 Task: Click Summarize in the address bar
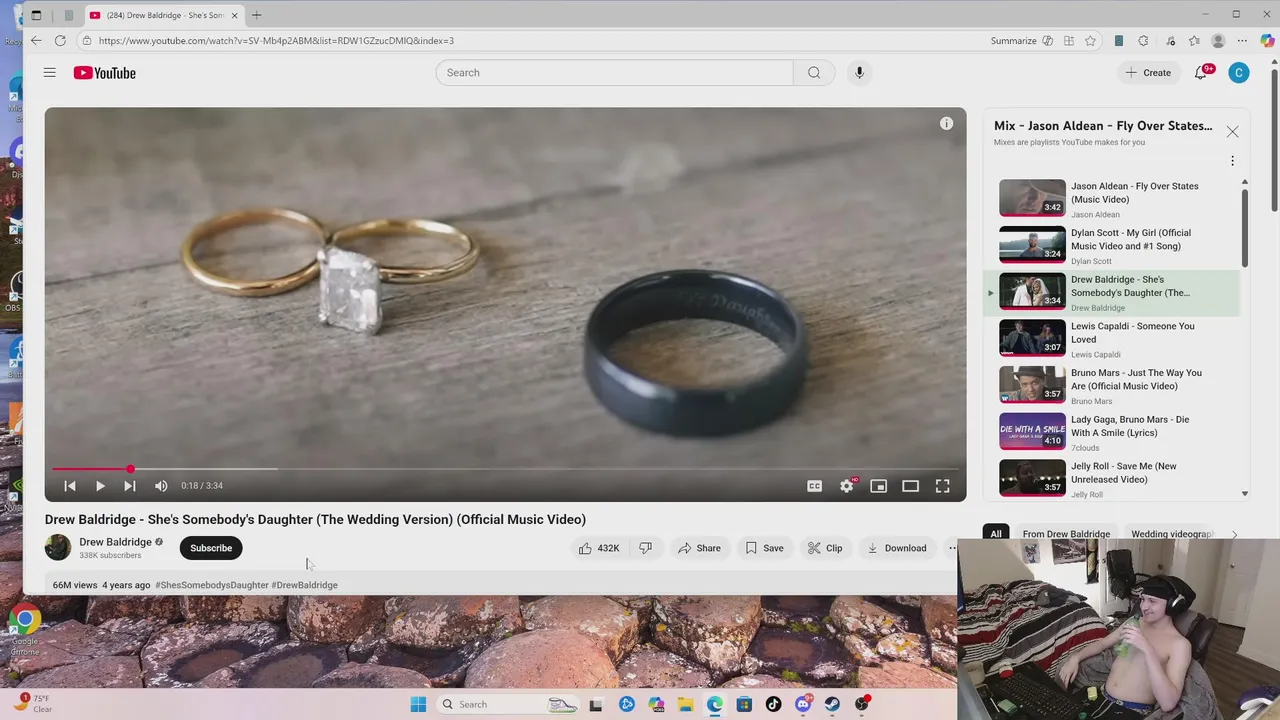pyautogui.click(x=1013, y=41)
